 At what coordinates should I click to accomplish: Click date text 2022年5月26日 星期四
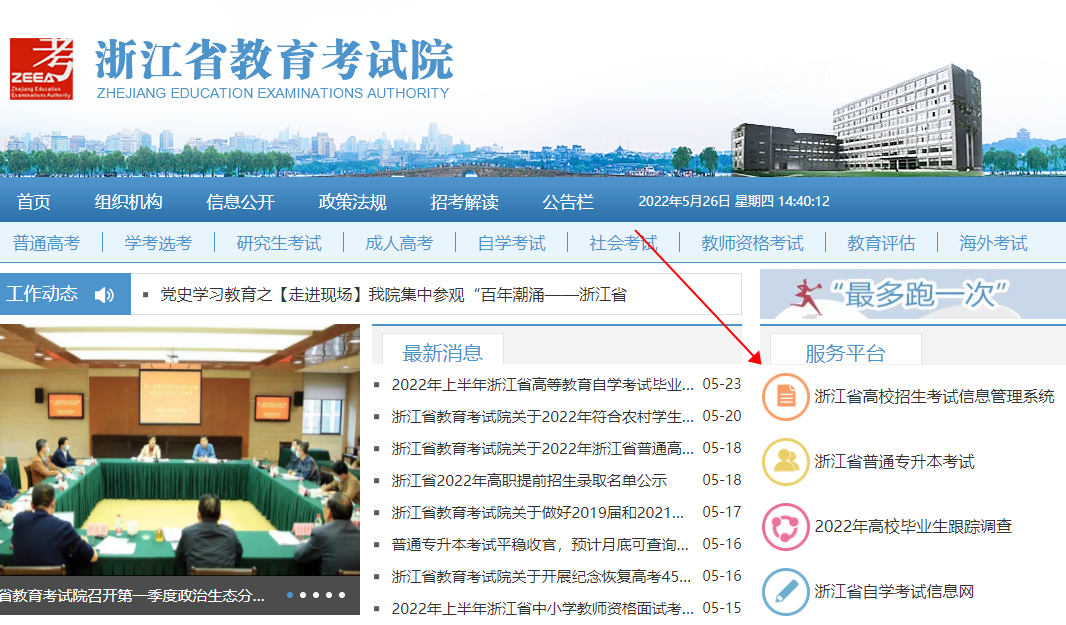tap(706, 201)
